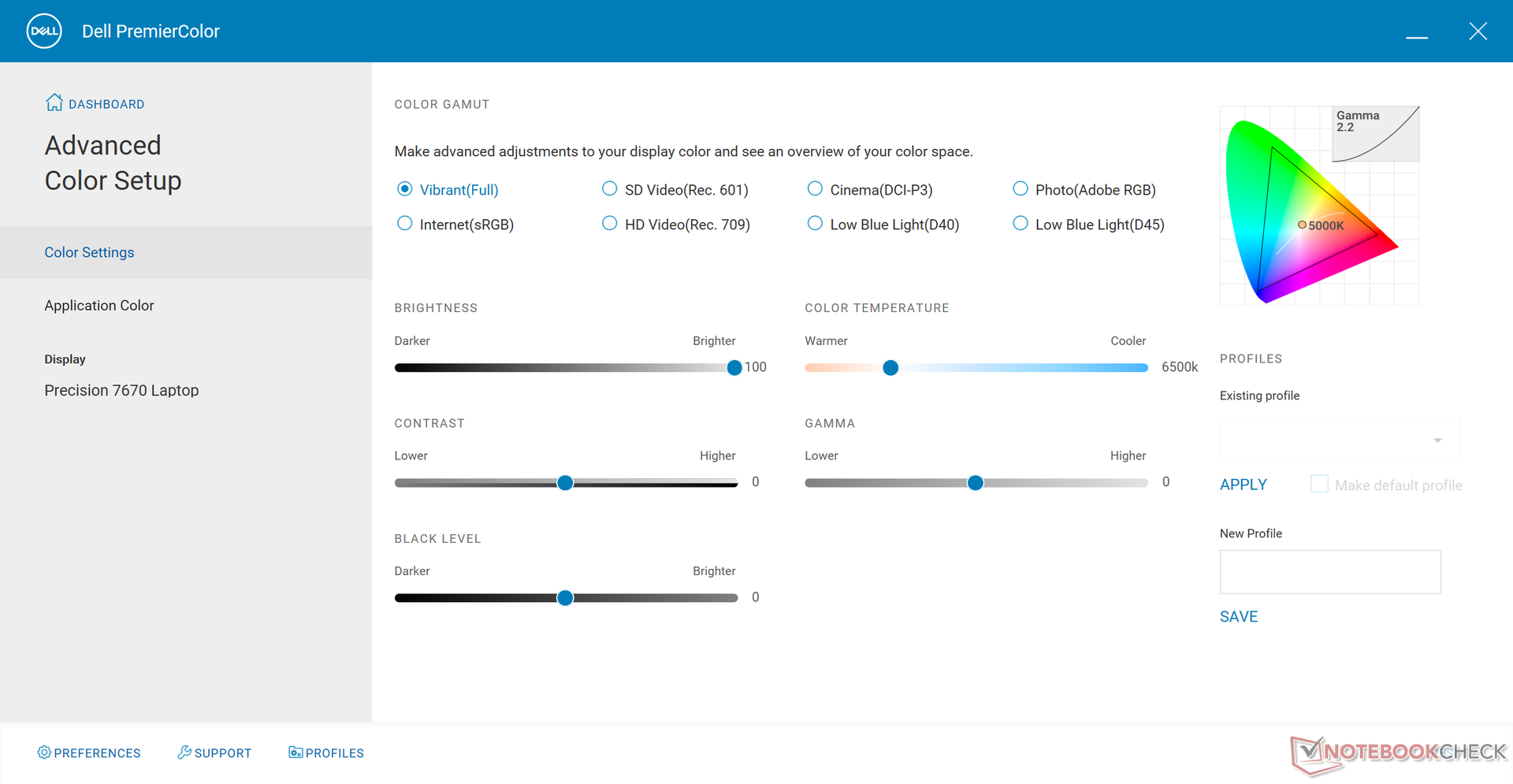Enable Make default profile checkbox
1513x784 pixels.
[1319, 485]
